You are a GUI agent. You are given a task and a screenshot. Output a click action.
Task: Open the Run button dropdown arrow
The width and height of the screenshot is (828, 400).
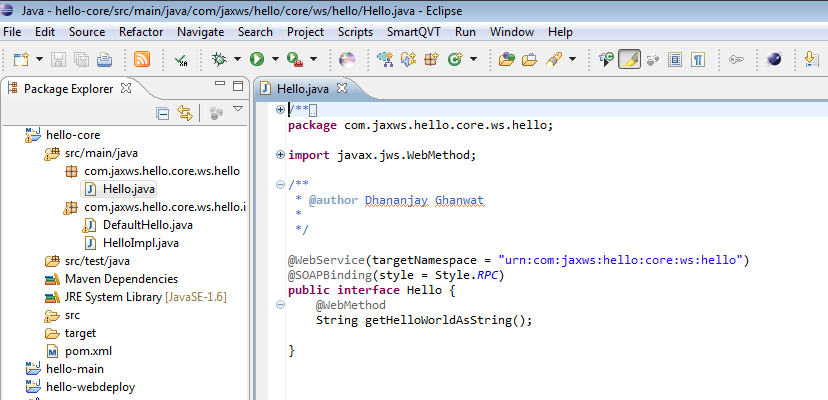click(x=275, y=60)
